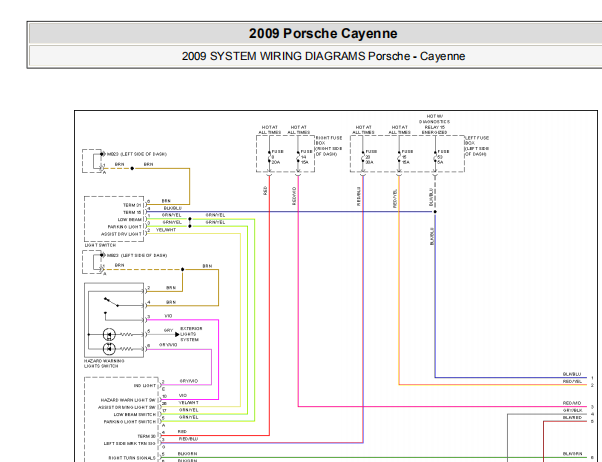This screenshot has height=462, width=602.
Task: Select the "IND LIGHT" pin label
Action: 145,386
